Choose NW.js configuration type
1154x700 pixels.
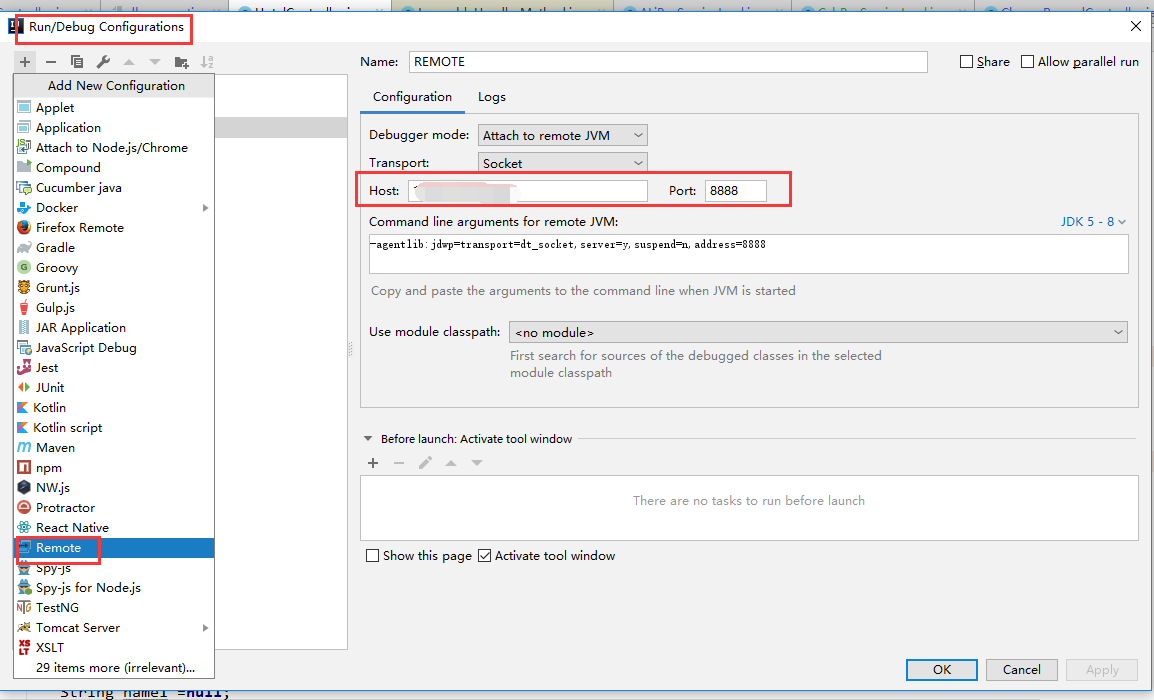[114, 487]
